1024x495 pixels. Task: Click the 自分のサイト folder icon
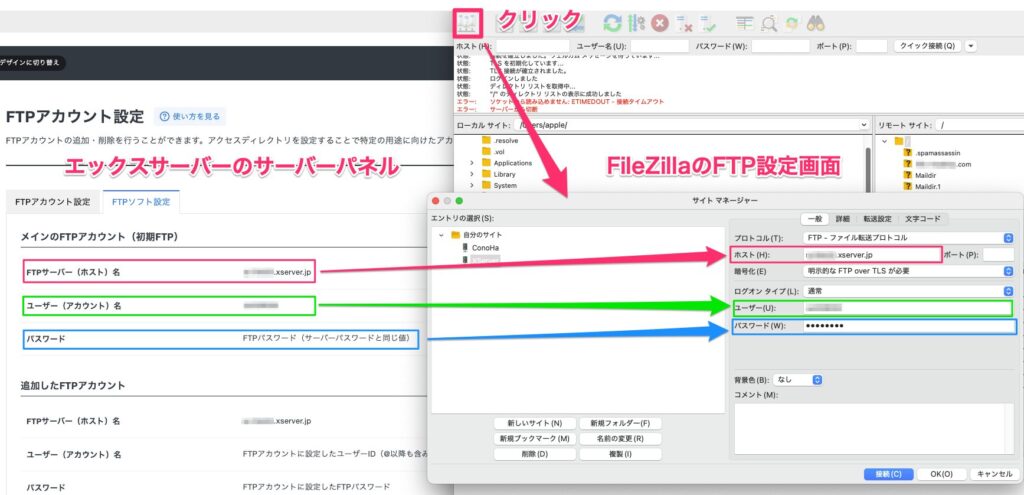[x=456, y=234]
